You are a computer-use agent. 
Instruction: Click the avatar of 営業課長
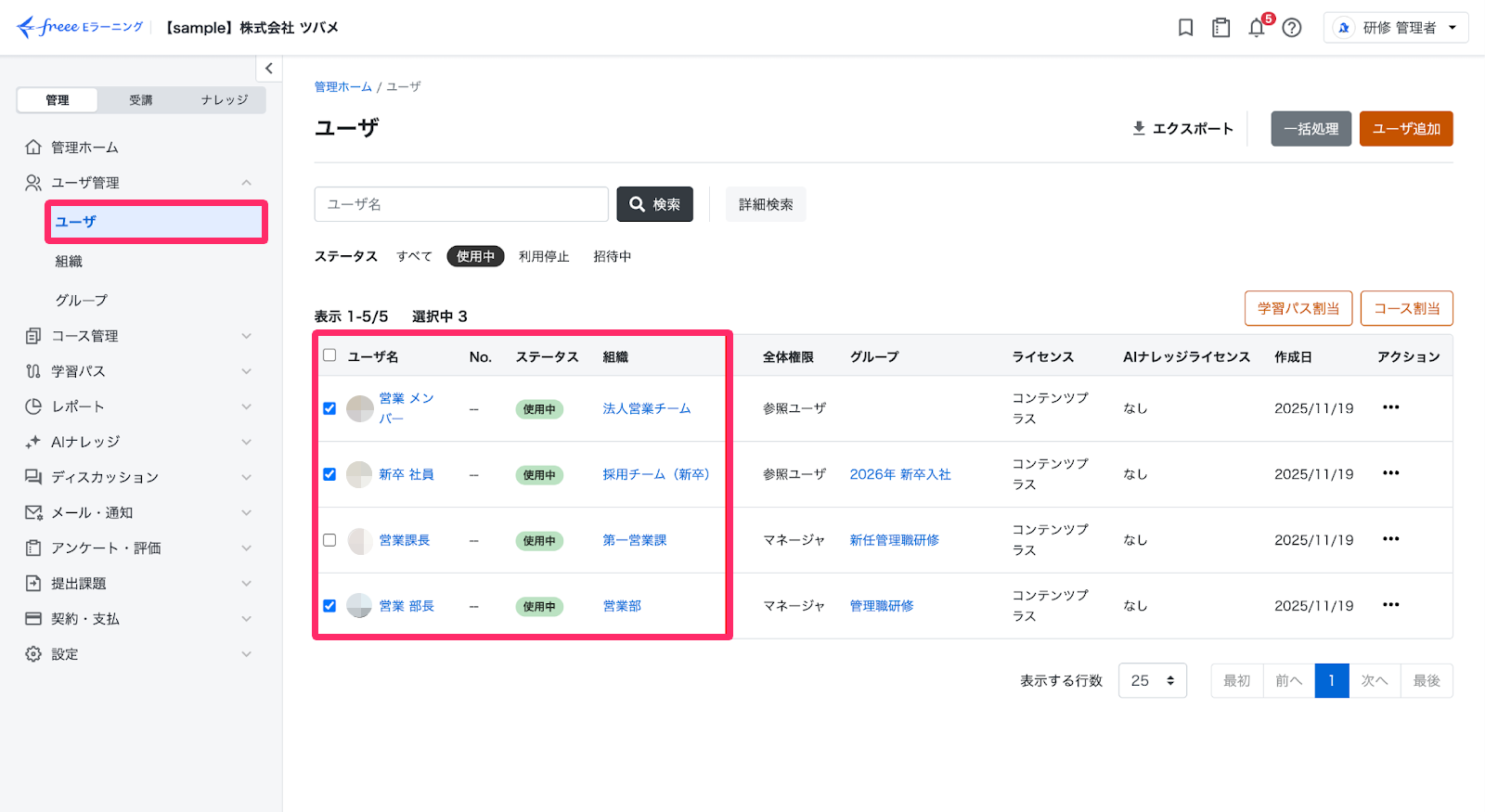(360, 540)
